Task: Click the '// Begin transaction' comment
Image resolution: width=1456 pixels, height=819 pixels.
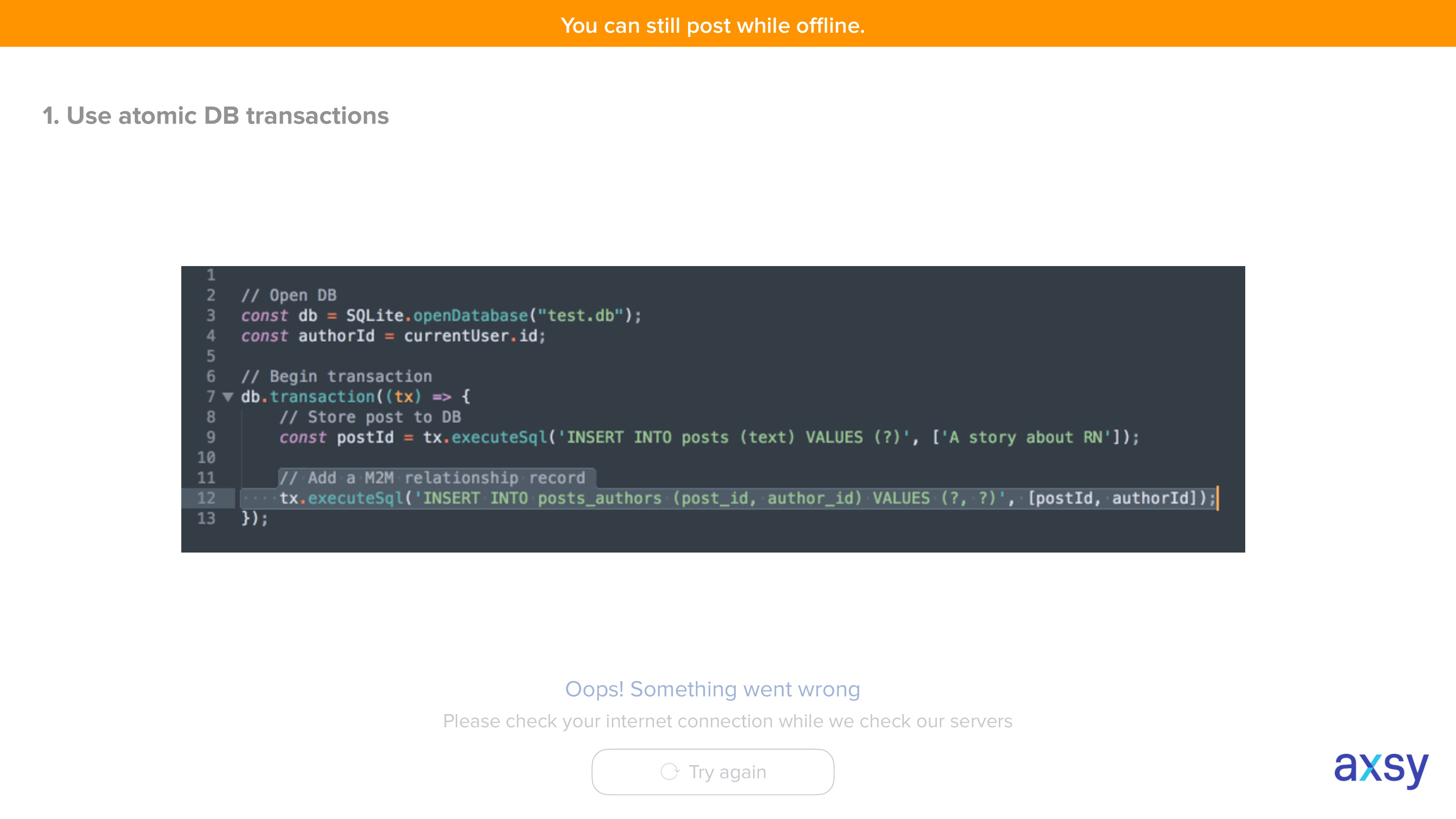Action: pyautogui.click(x=337, y=376)
